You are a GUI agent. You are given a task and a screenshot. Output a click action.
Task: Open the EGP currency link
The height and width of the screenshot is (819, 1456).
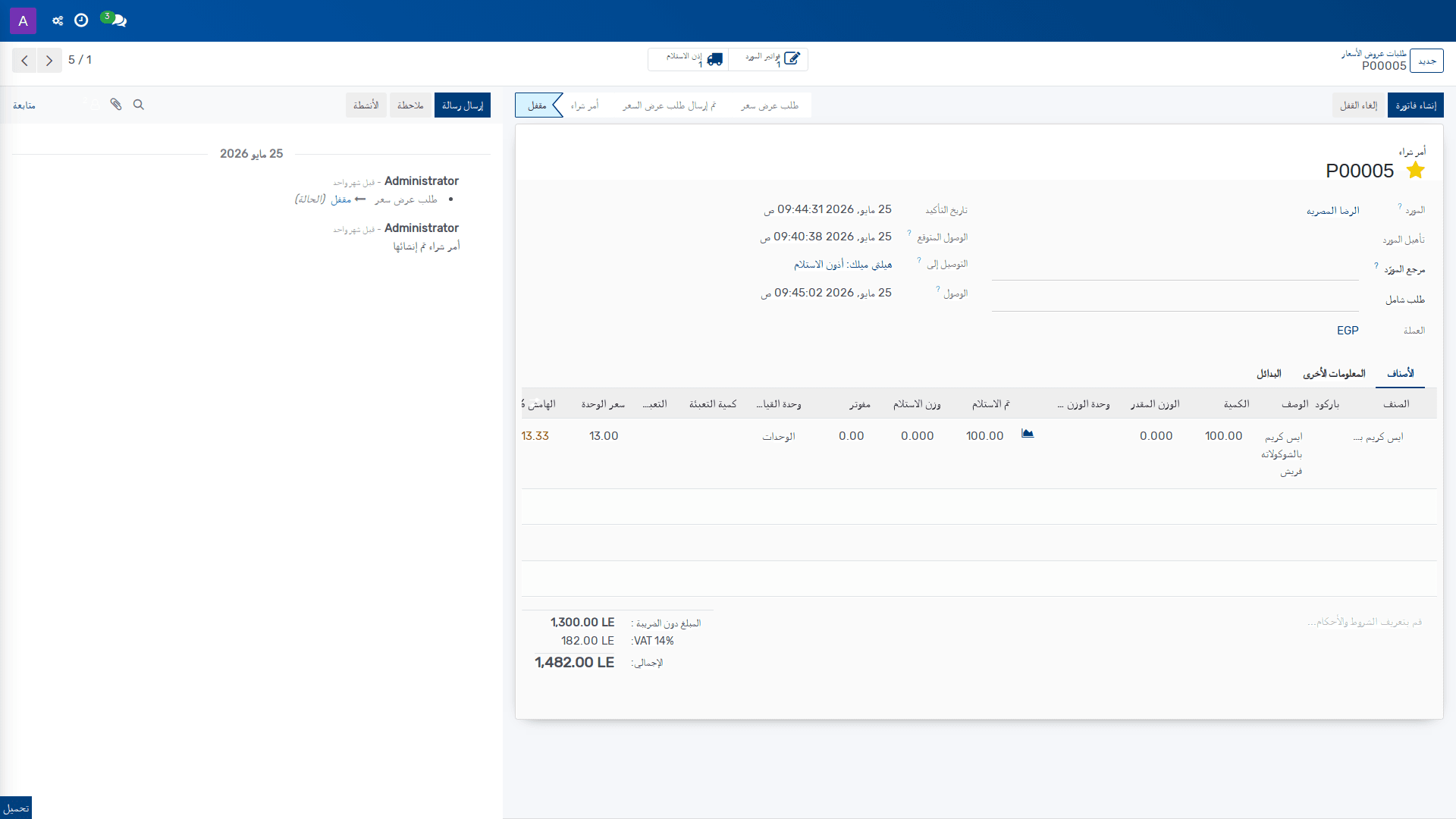pos(1348,331)
